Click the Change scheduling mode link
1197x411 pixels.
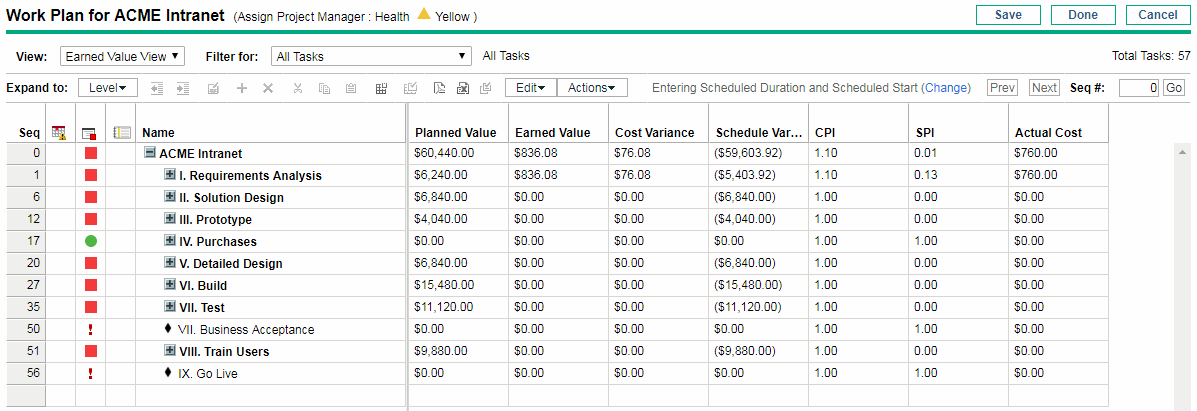pos(946,88)
